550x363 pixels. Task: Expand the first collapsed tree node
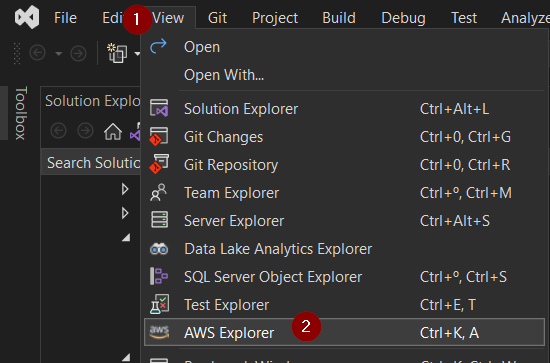click(x=125, y=189)
